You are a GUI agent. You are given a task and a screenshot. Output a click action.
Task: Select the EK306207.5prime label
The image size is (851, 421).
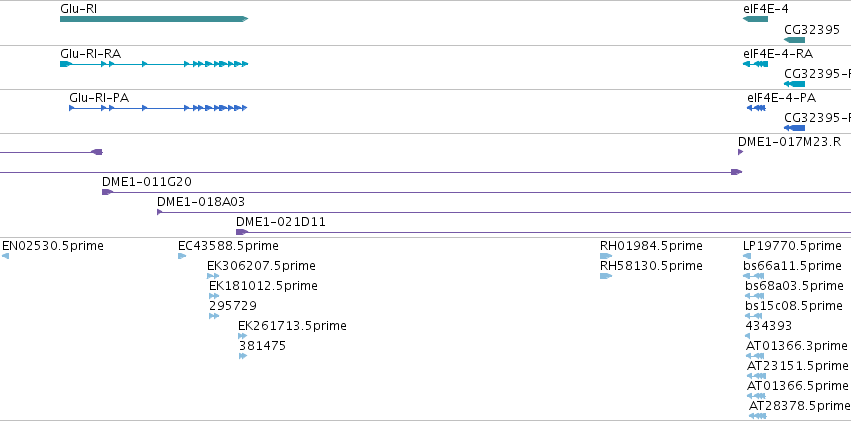point(262,266)
